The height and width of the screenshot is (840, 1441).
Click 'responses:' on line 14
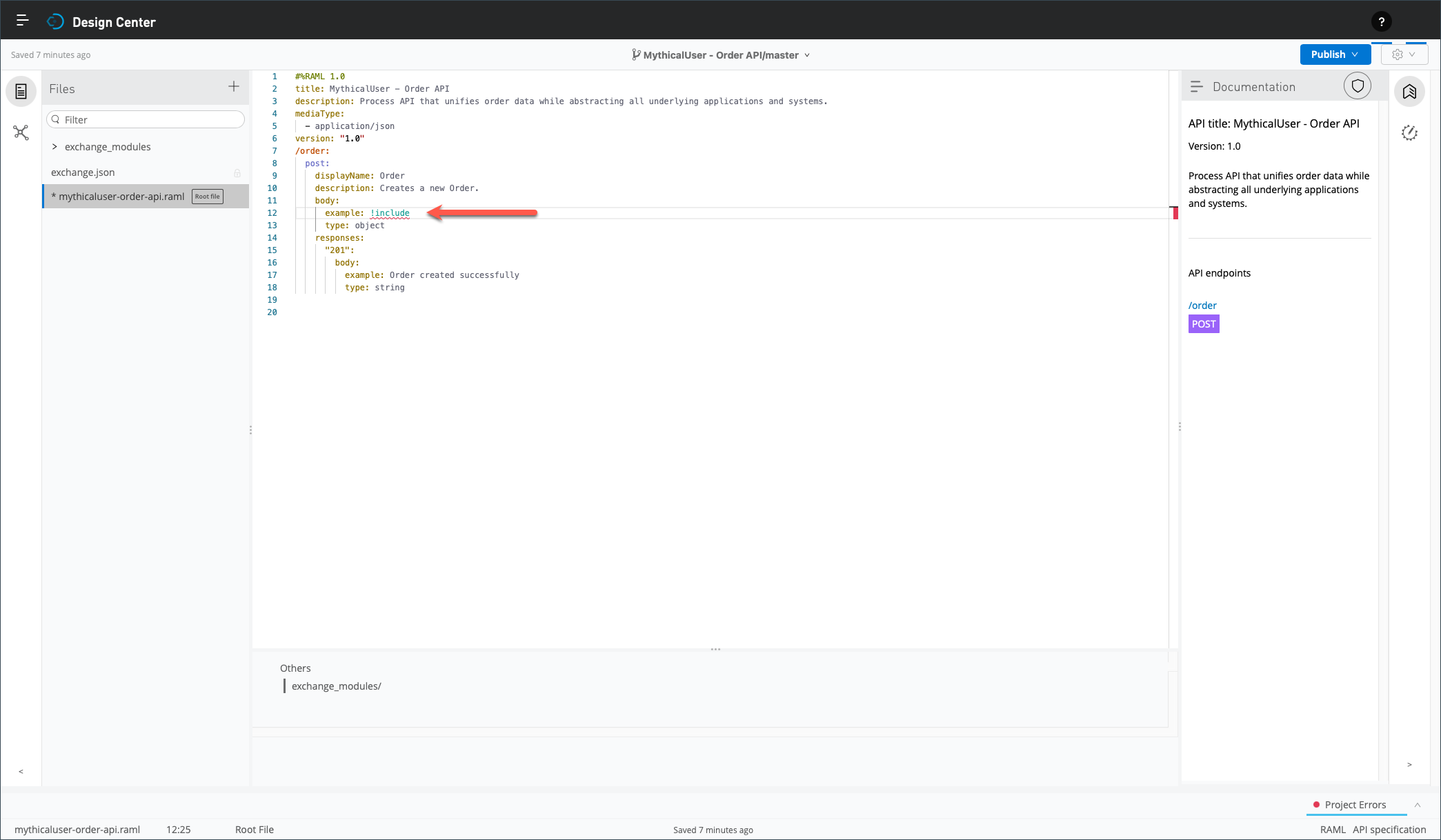pyautogui.click(x=339, y=238)
